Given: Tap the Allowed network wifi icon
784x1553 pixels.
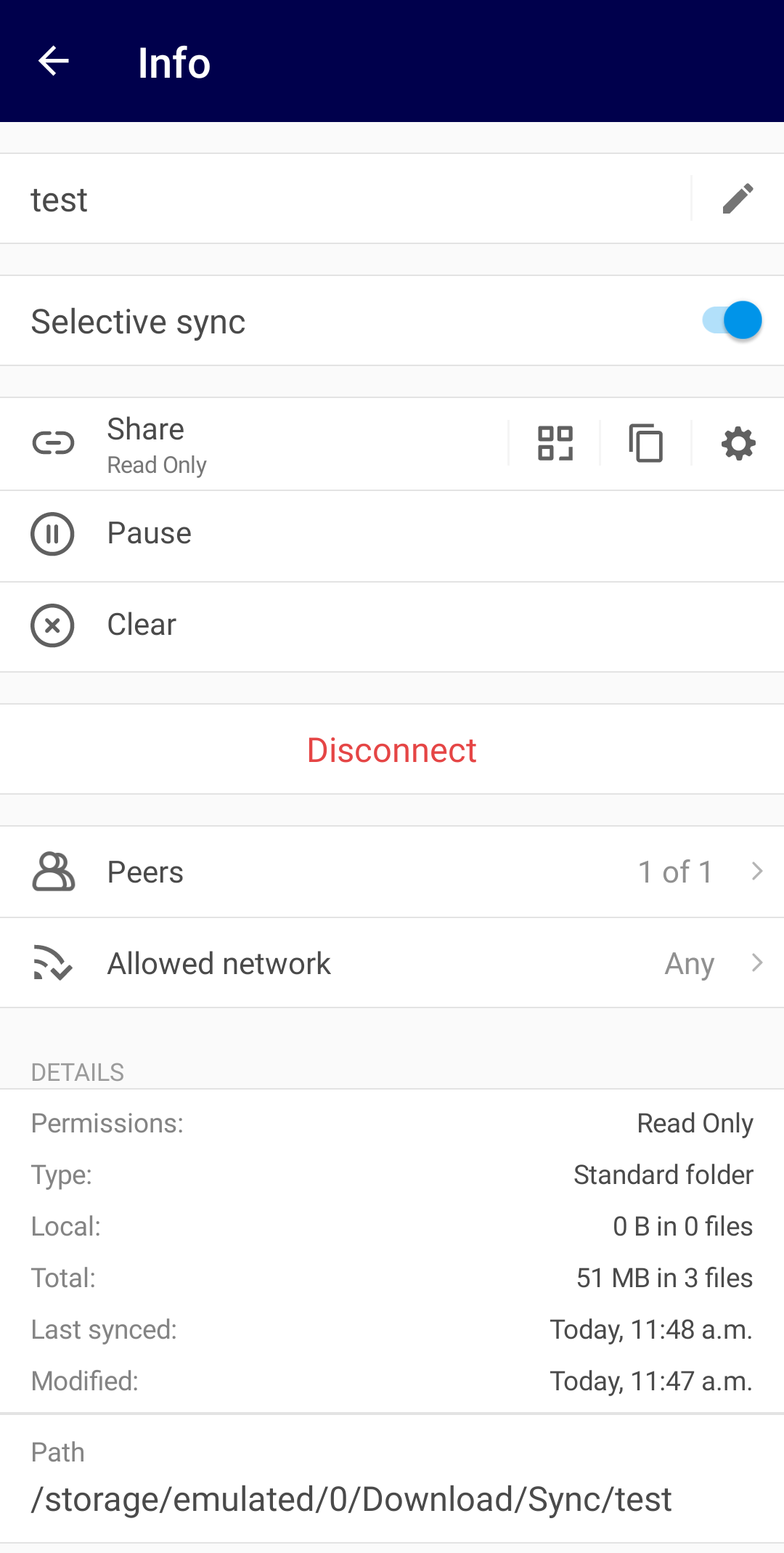Looking at the screenshot, I should (53, 963).
